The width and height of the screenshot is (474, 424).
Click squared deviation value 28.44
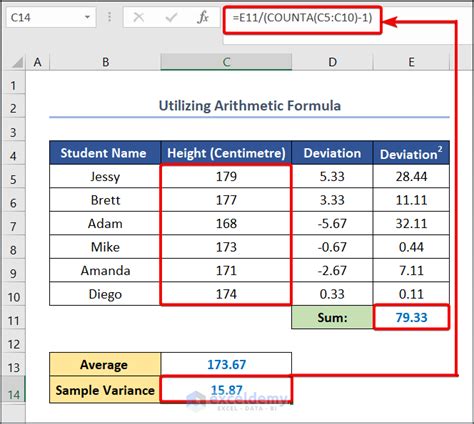411,176
